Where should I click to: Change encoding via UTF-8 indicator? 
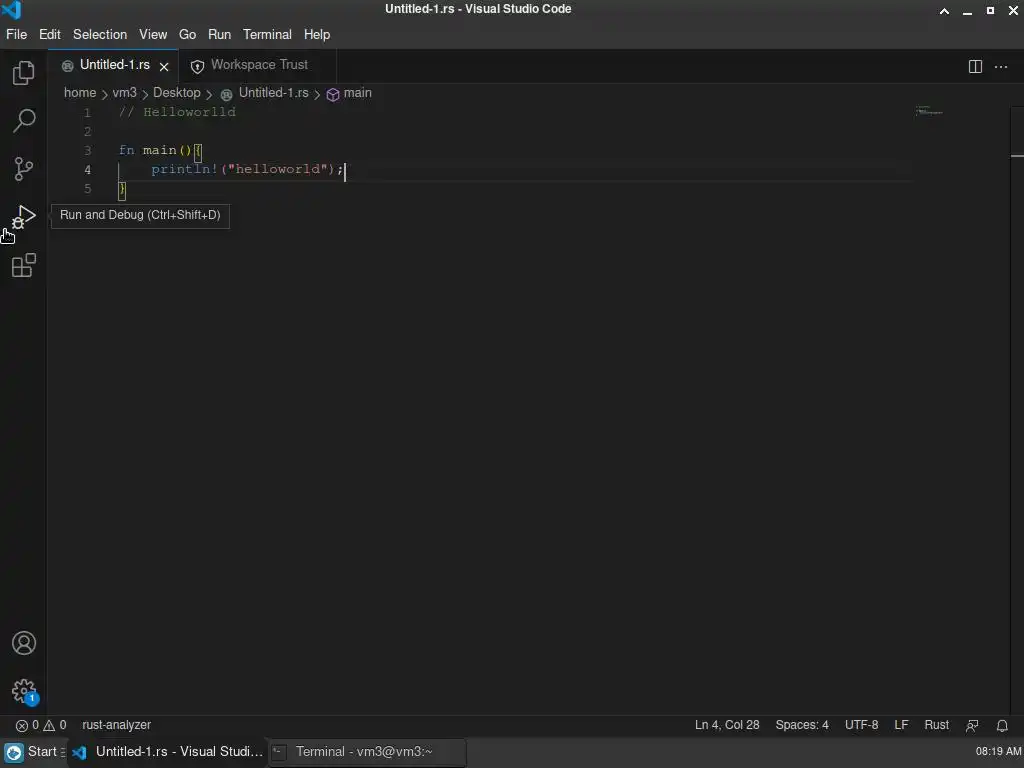click(x=861, y=725)
